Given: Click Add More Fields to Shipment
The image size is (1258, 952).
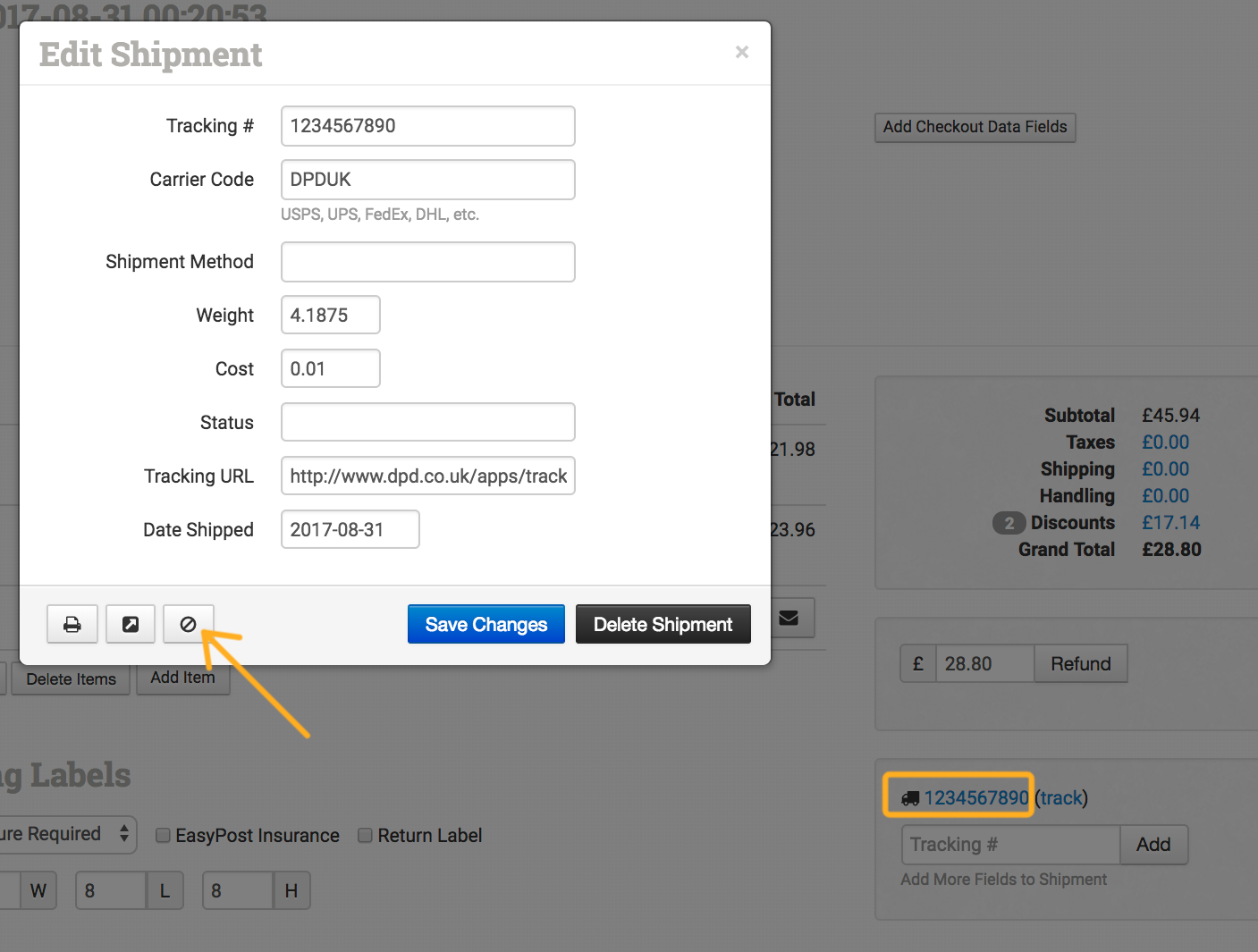Looking at the screenshot, I should (1004, 880).
